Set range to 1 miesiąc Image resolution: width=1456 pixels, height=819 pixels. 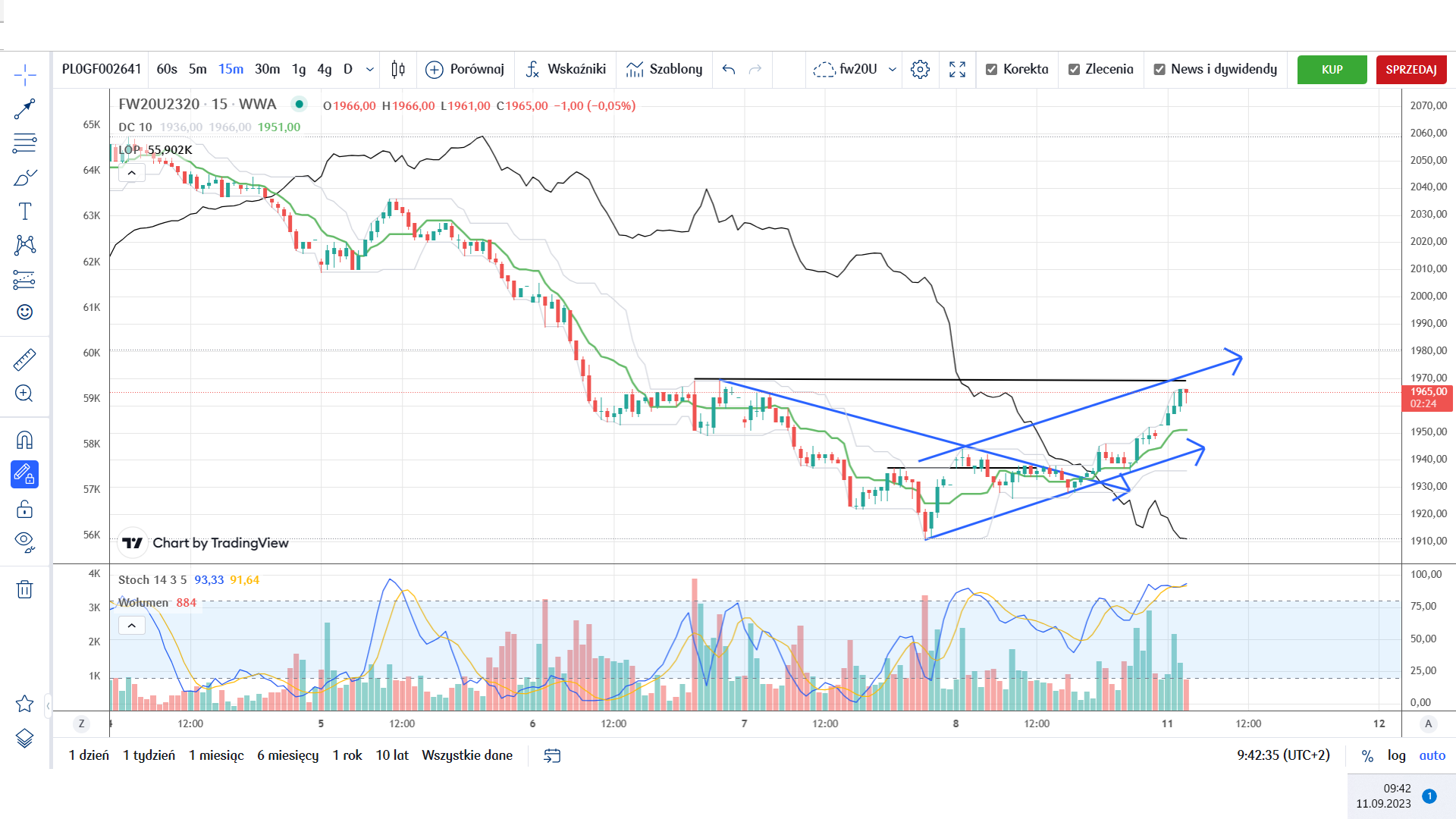(216, 755)
